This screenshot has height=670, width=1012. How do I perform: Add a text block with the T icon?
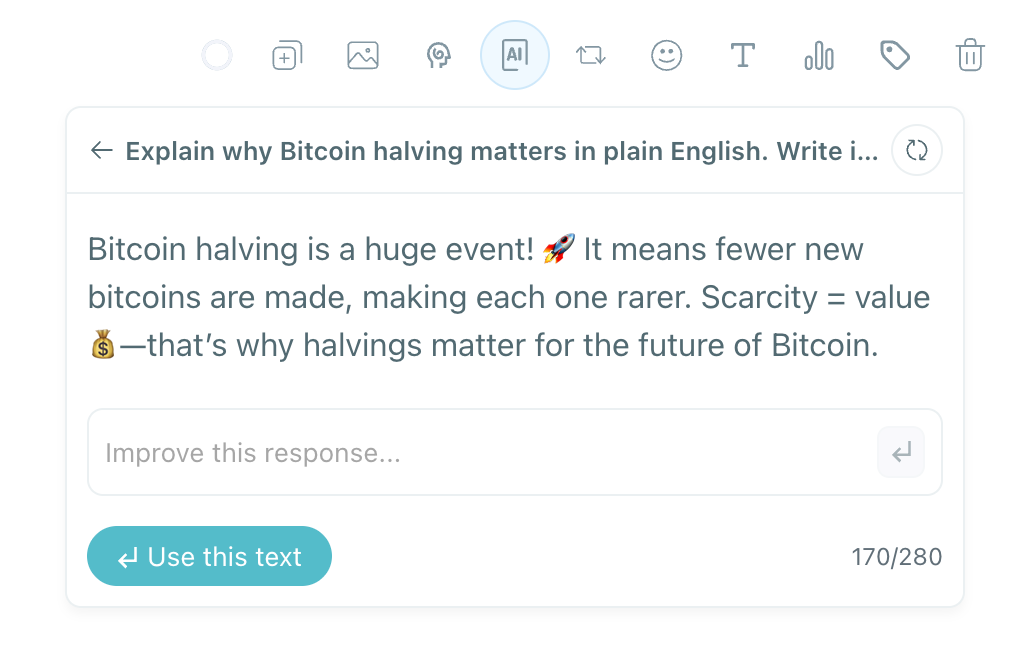tap(742, 55)
